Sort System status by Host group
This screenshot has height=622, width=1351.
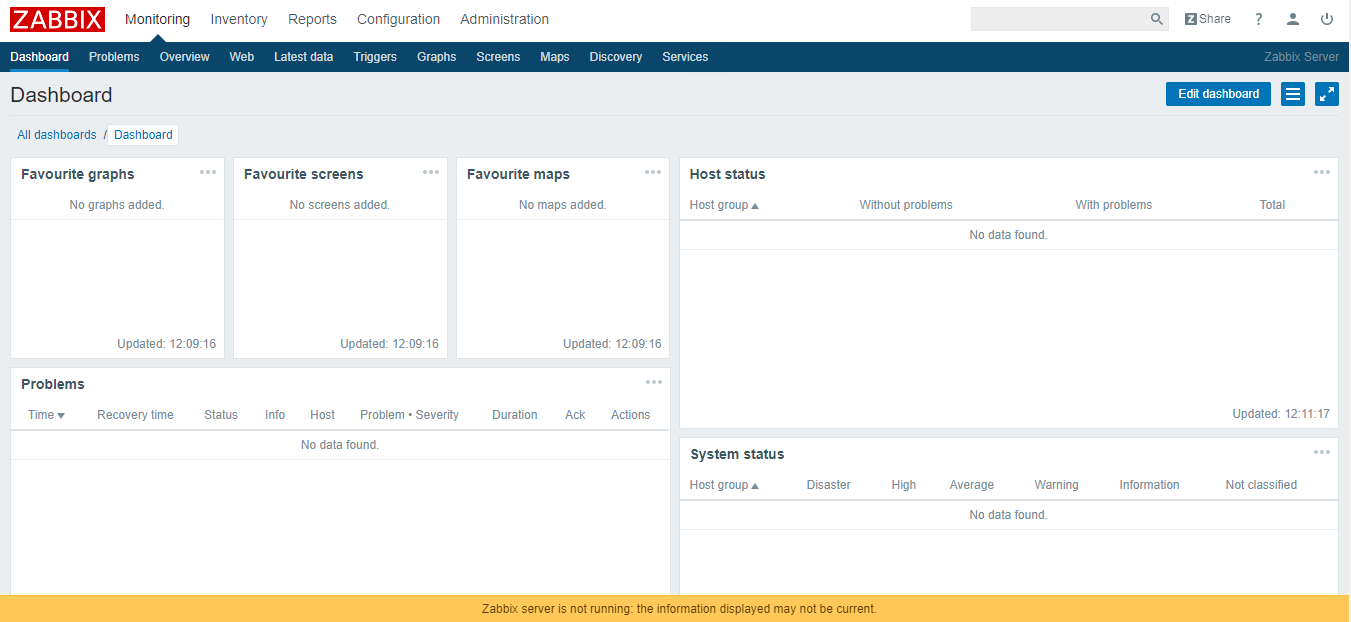coord(724,485)
